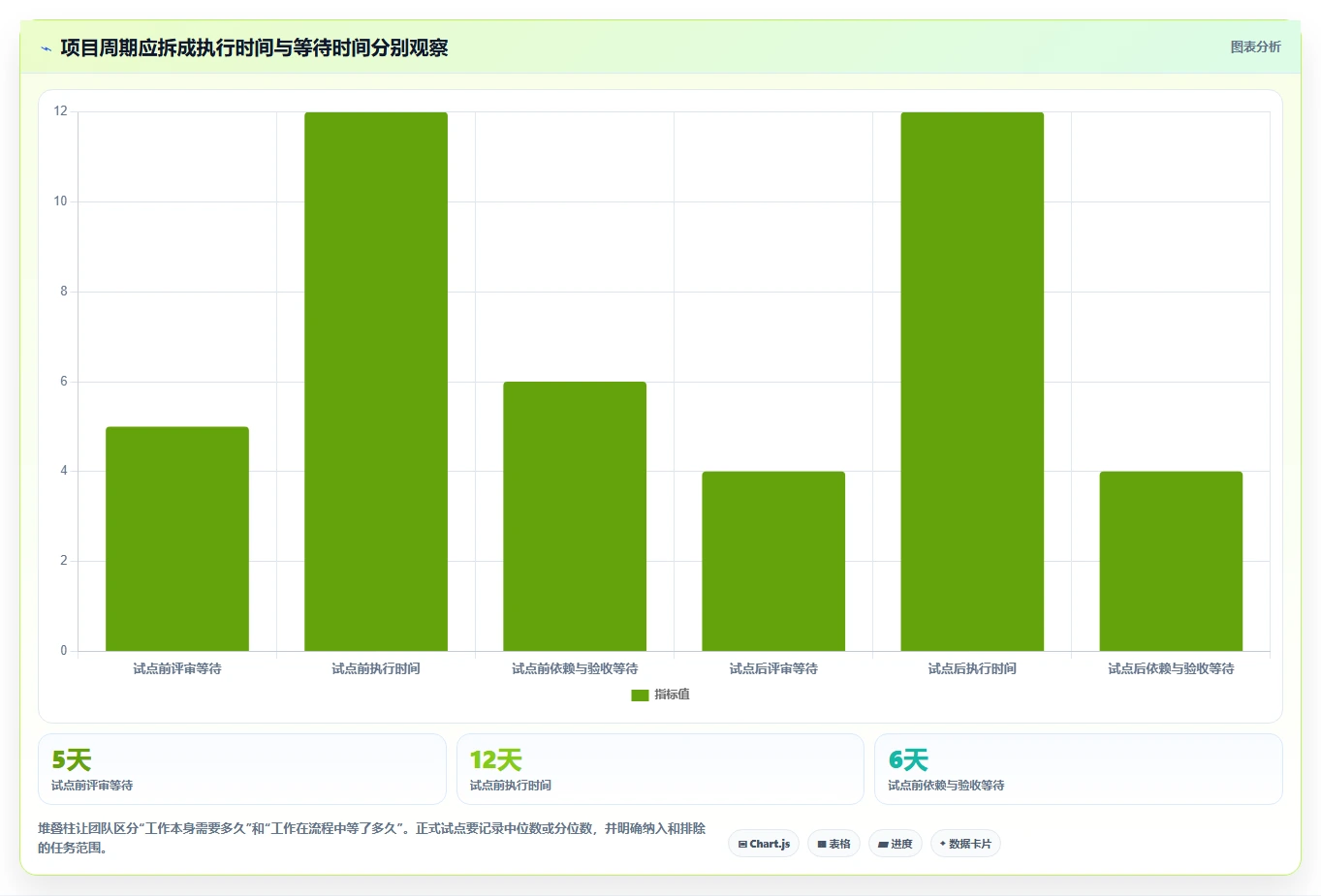Click the 指标值 legend label
The width and height of the screenshot is (1321, 896).
click(672, 695)
